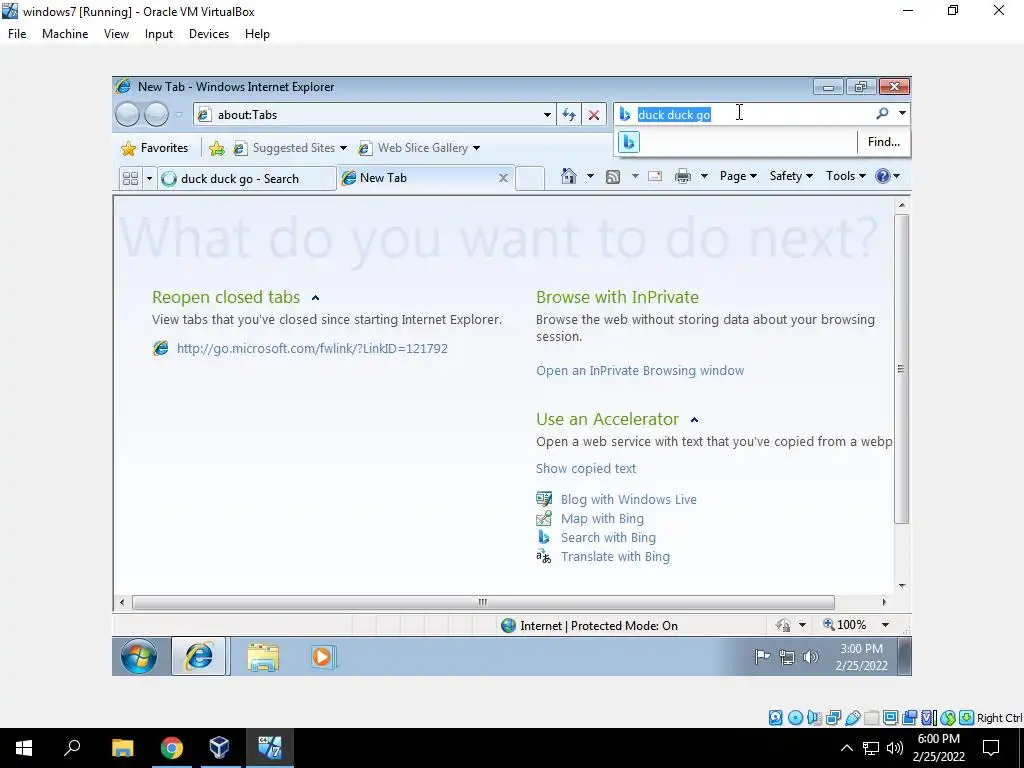Open Chrome from the host taskbar
The width and height of the screenshot is (1024, 768).
tap(172, 748)
